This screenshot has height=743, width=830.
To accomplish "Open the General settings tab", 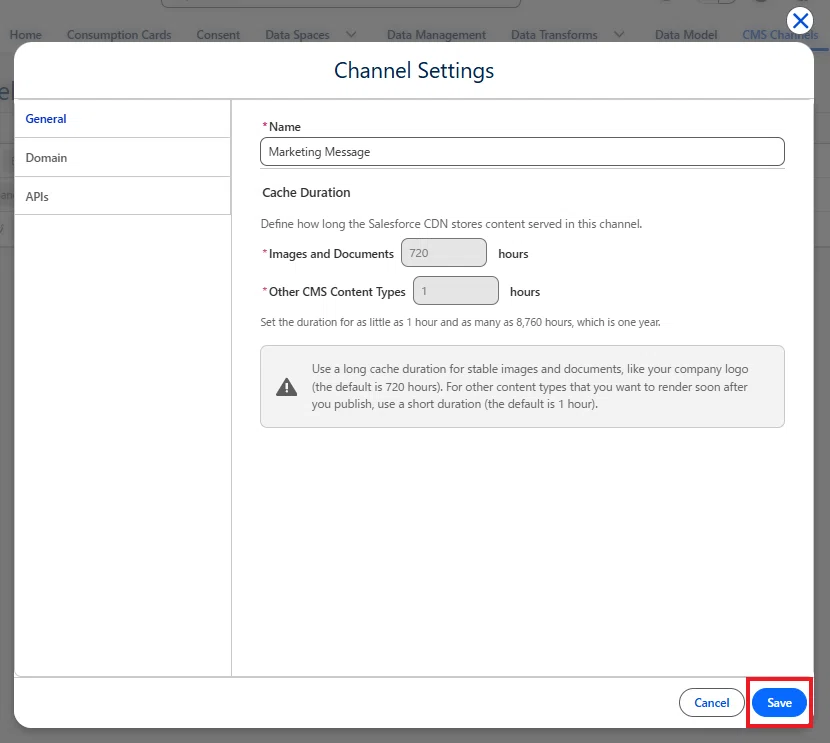I will (x=122, y=119).
